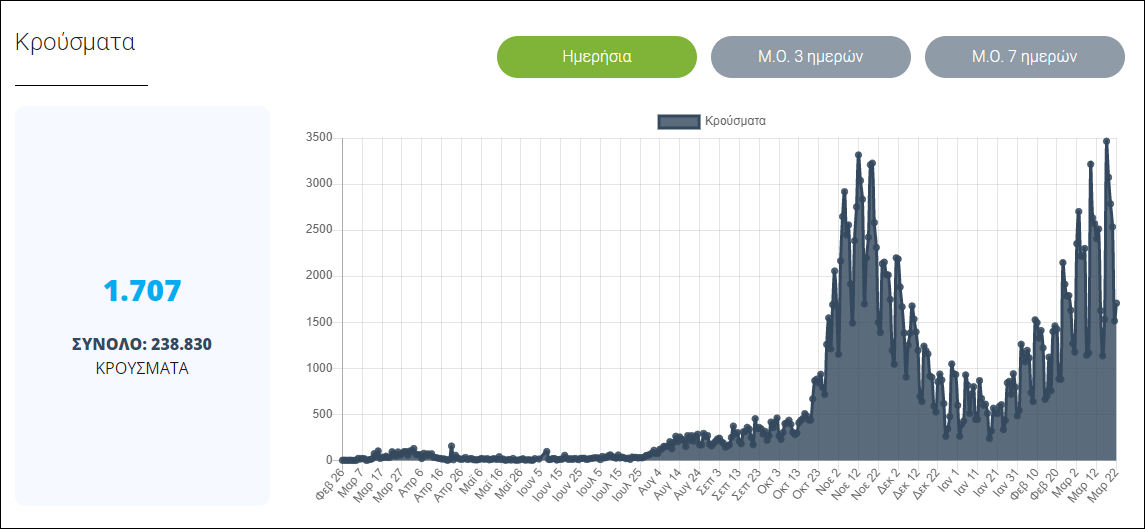Click the 1000 y-axis label
This screenshot has width=1145, height=529.
[x=317, y=368]
